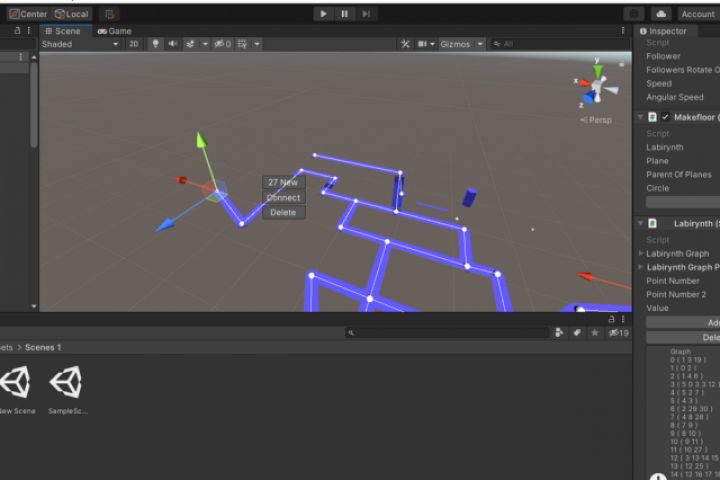Screen dimensions: 720x480
Task: Click the red X-axis move handle arrow
Action: [181, 180]
